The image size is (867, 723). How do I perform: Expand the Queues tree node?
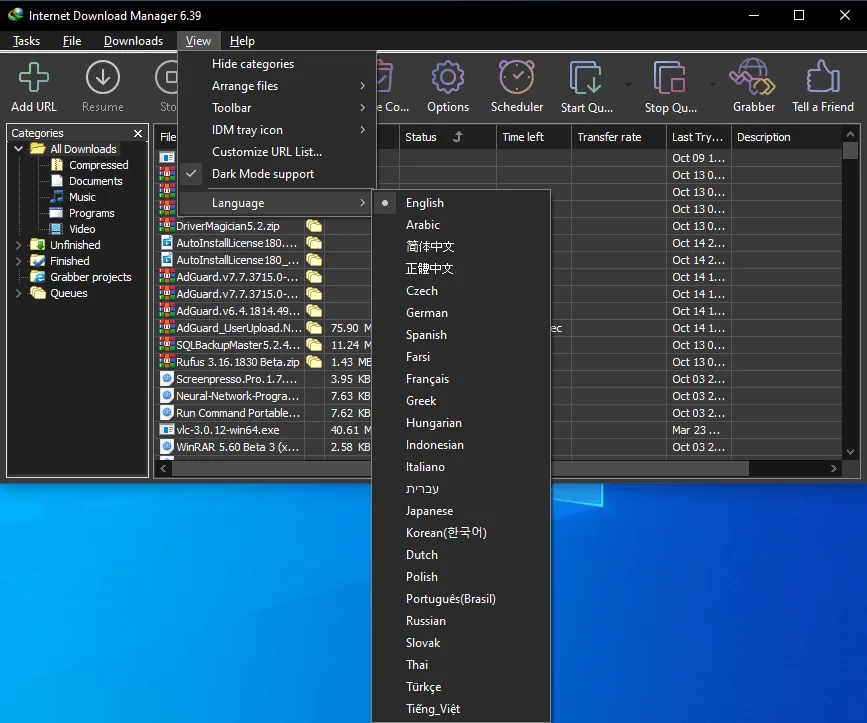pyautogui.click(x=18, y=293)
